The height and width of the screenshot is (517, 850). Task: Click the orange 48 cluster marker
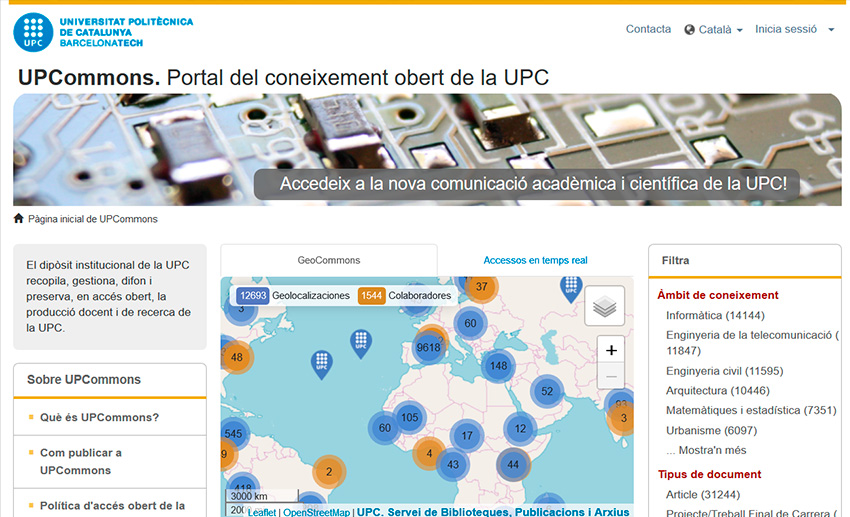(x=236, y=357)
